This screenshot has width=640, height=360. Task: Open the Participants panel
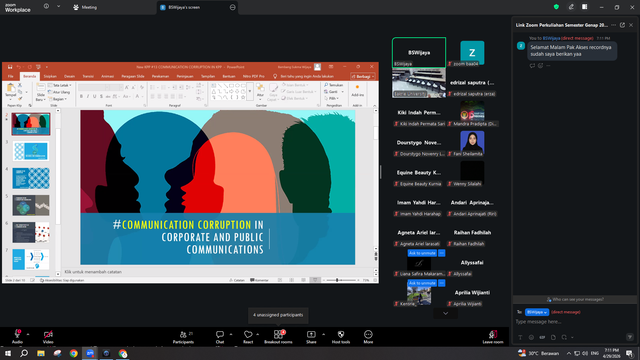pos(183,337)
